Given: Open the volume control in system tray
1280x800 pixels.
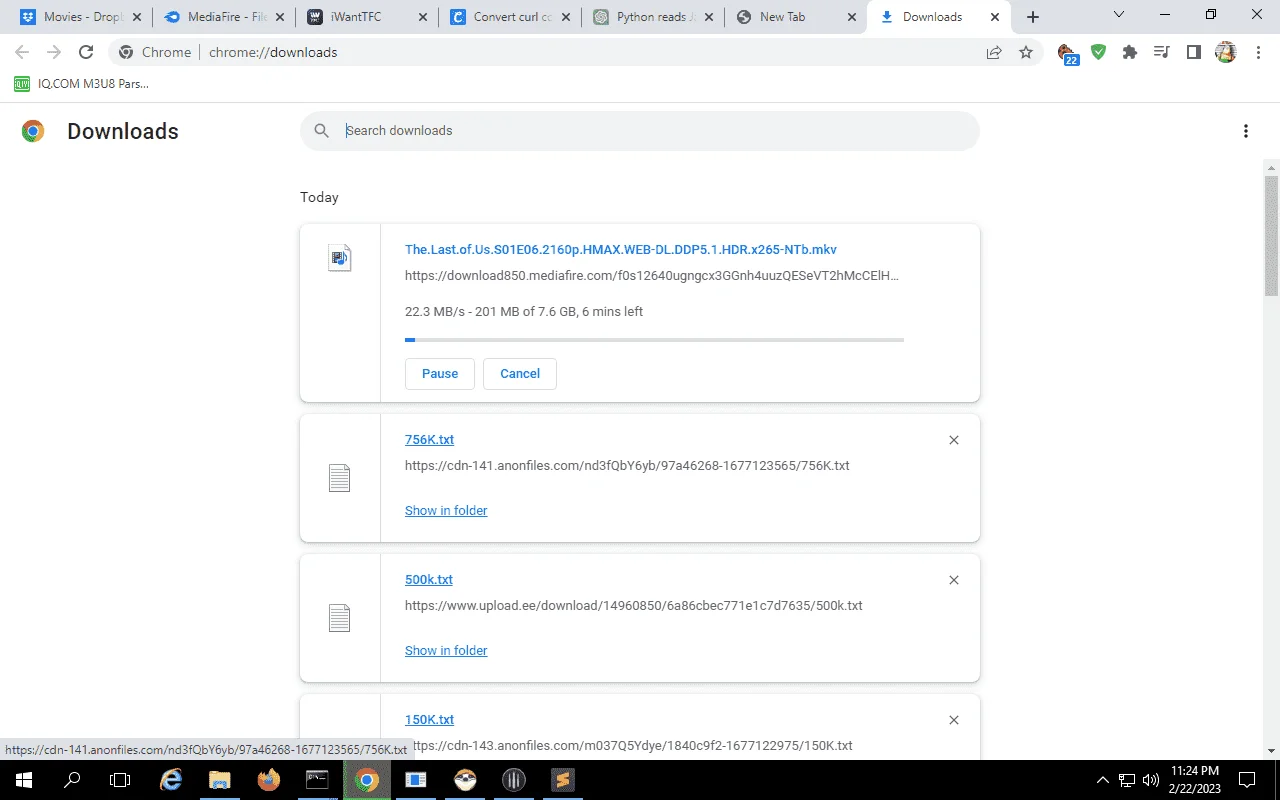Looking at the screenshot, I should pos(1150,780).
